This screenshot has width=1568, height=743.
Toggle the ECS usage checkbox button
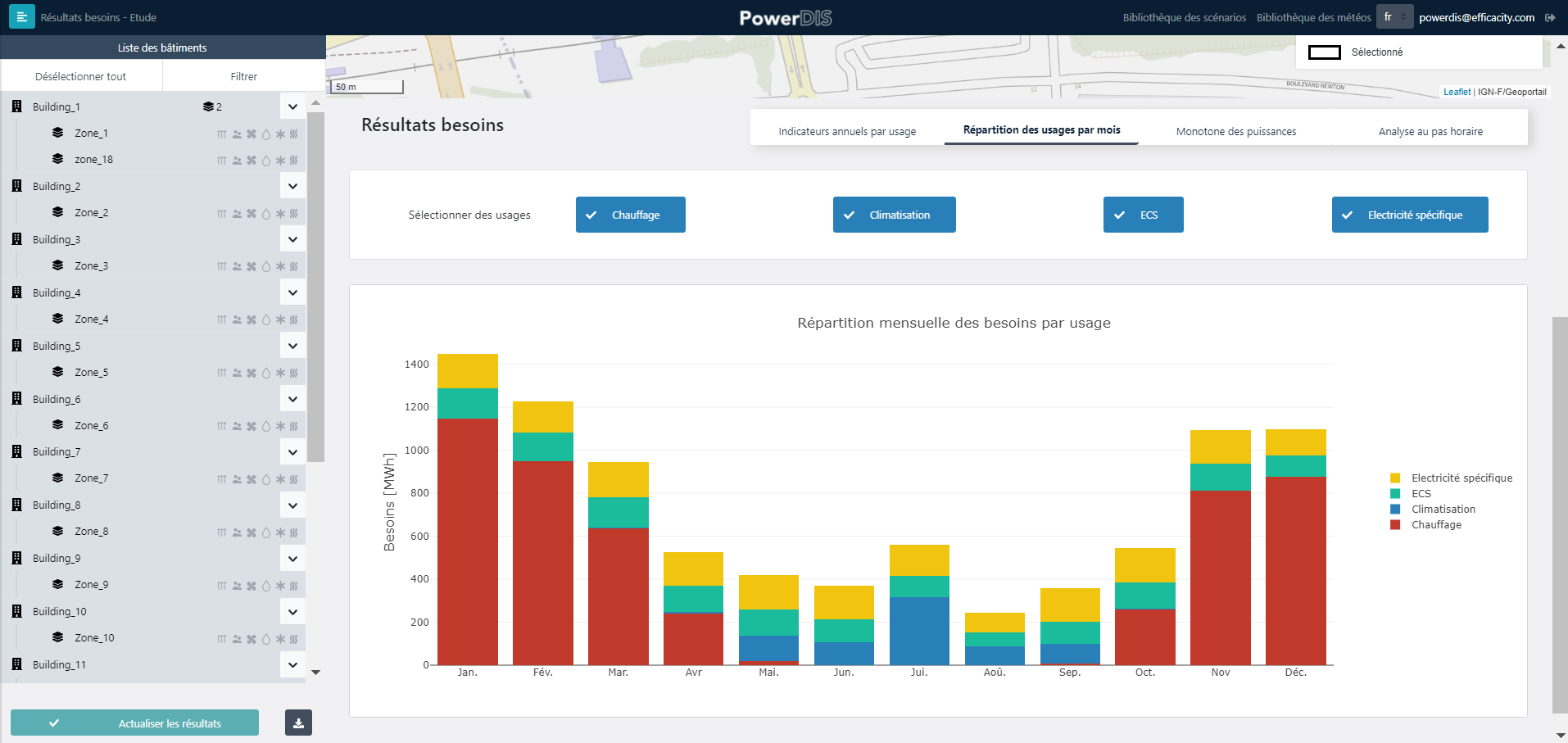[1144, 215]
